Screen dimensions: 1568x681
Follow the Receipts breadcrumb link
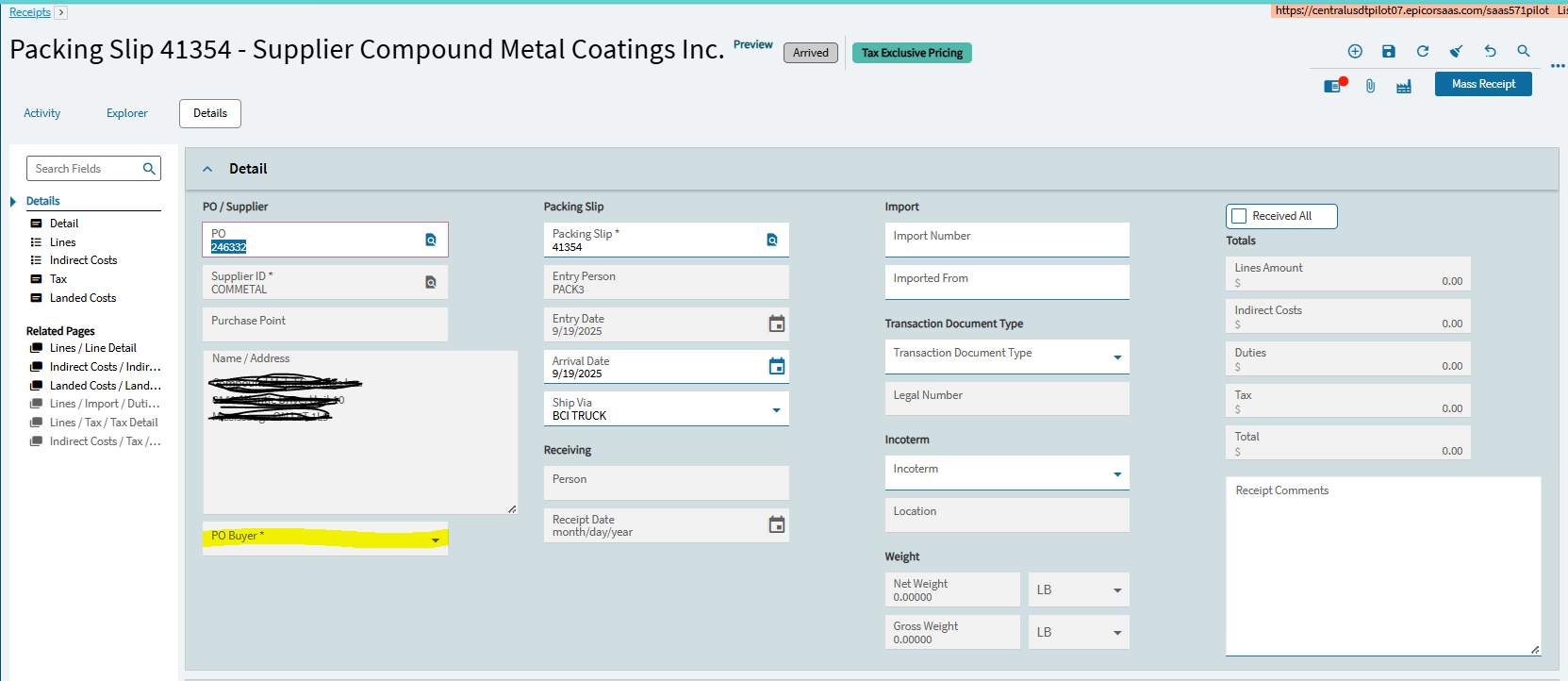(x=30, y=12)
